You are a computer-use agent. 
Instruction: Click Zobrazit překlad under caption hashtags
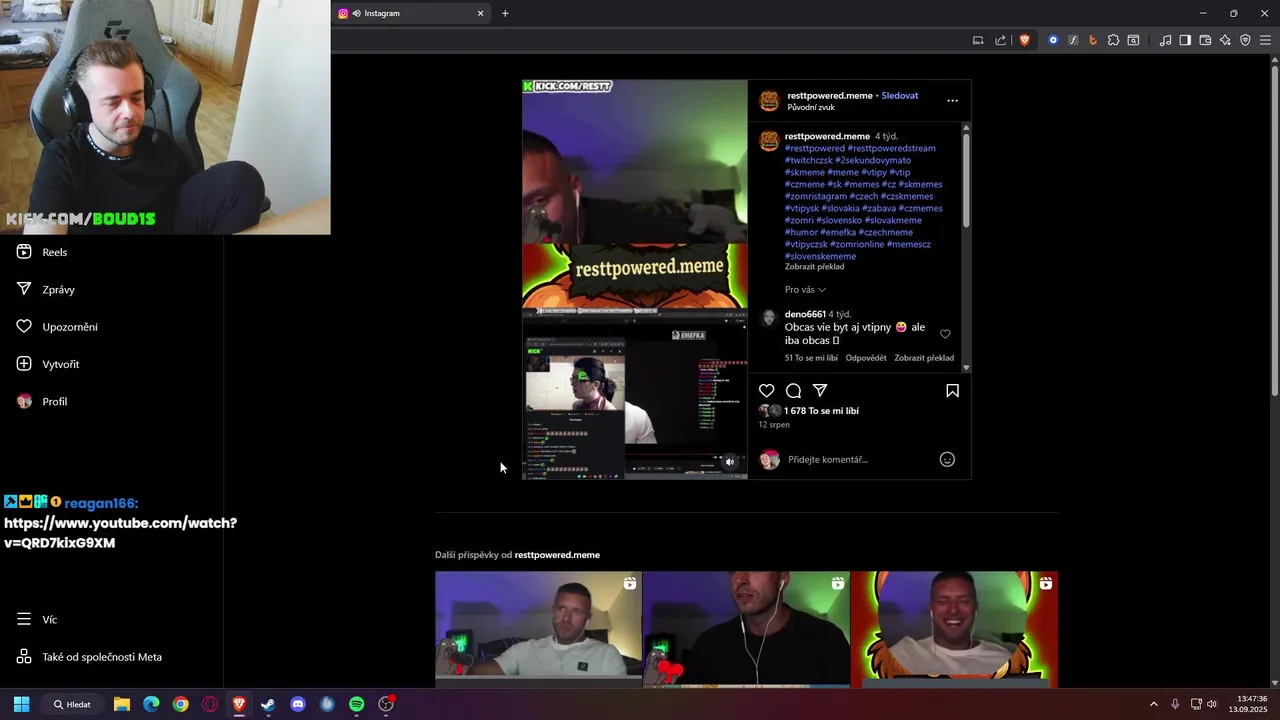(814, 267)
